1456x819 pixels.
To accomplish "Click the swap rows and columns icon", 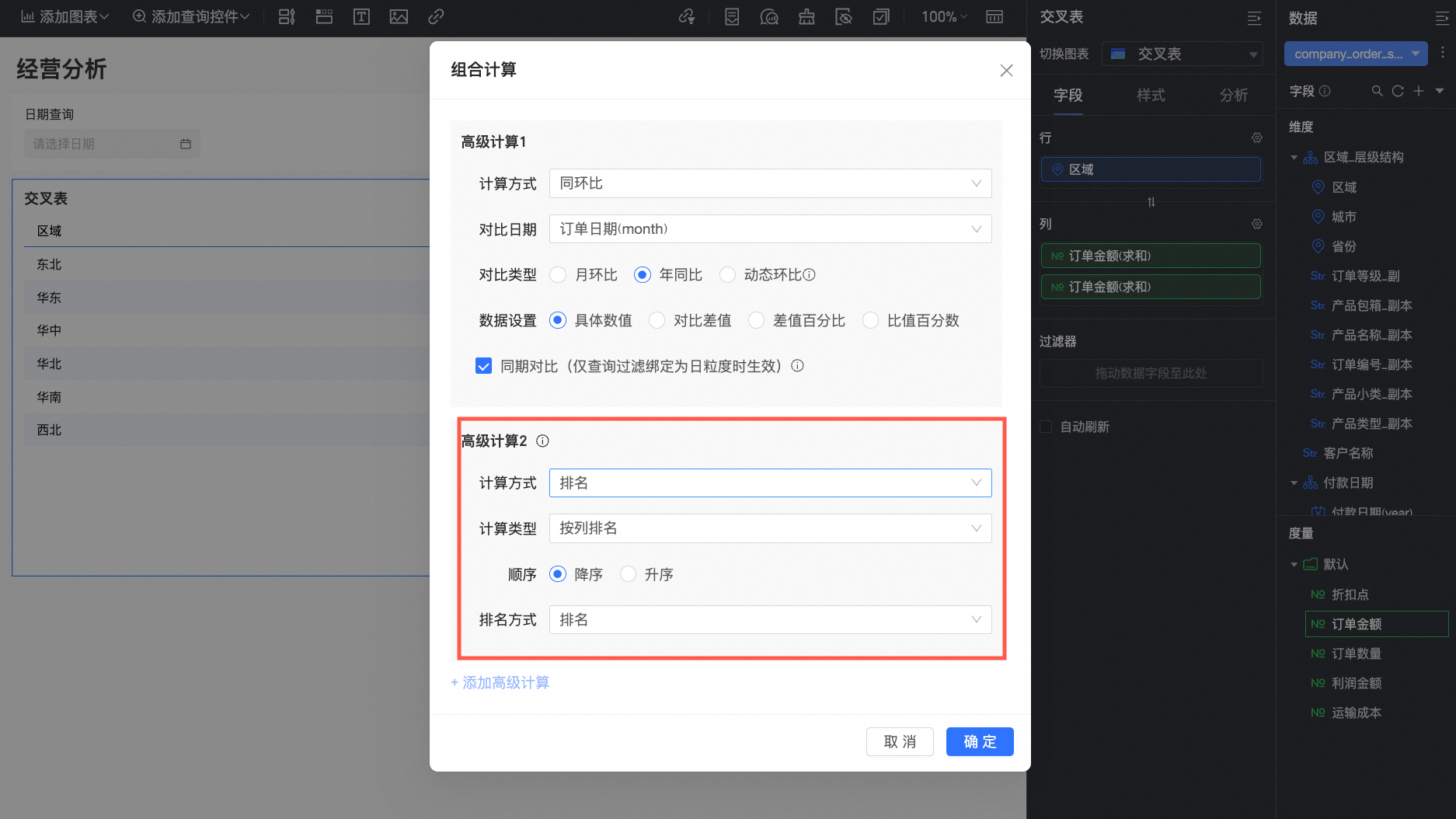I will click(1151, 202).
